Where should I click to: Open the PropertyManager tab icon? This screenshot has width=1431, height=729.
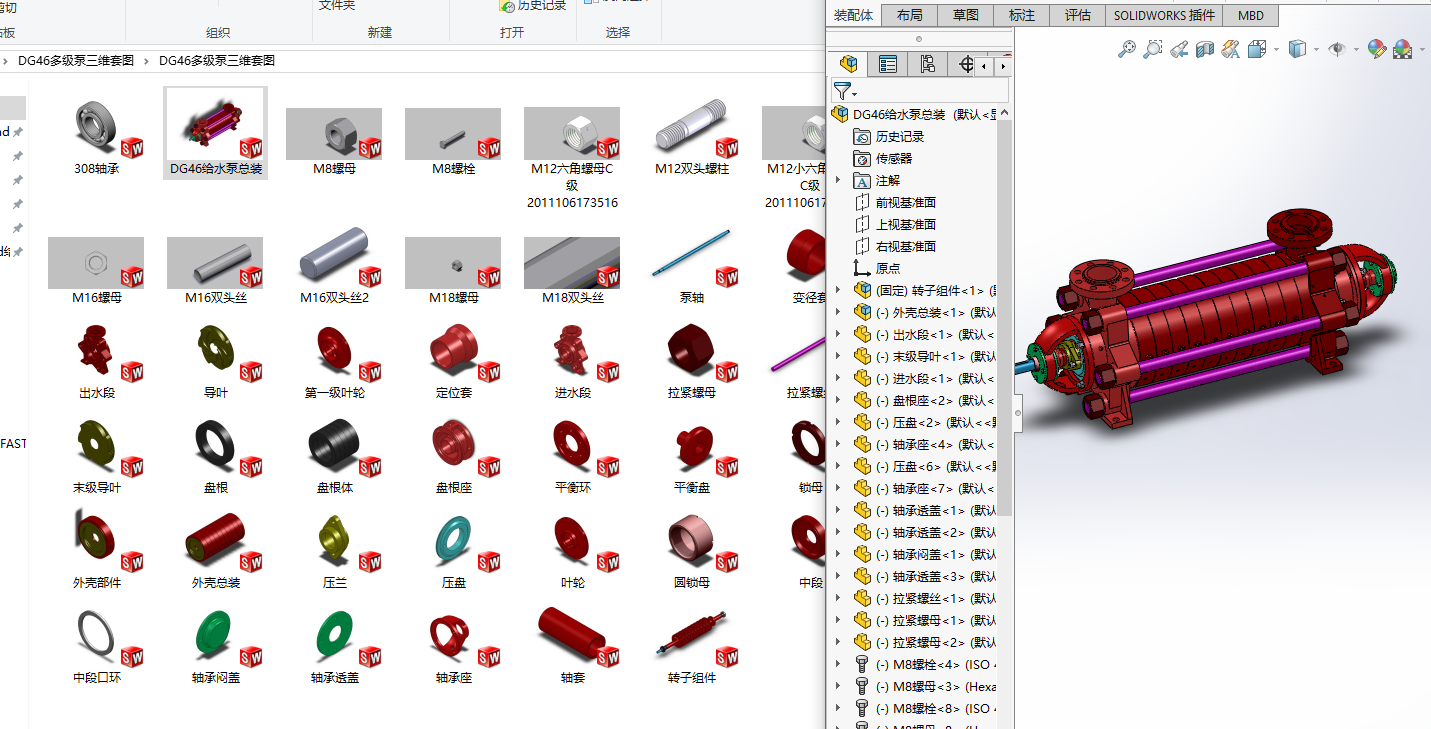click(888, 65)
